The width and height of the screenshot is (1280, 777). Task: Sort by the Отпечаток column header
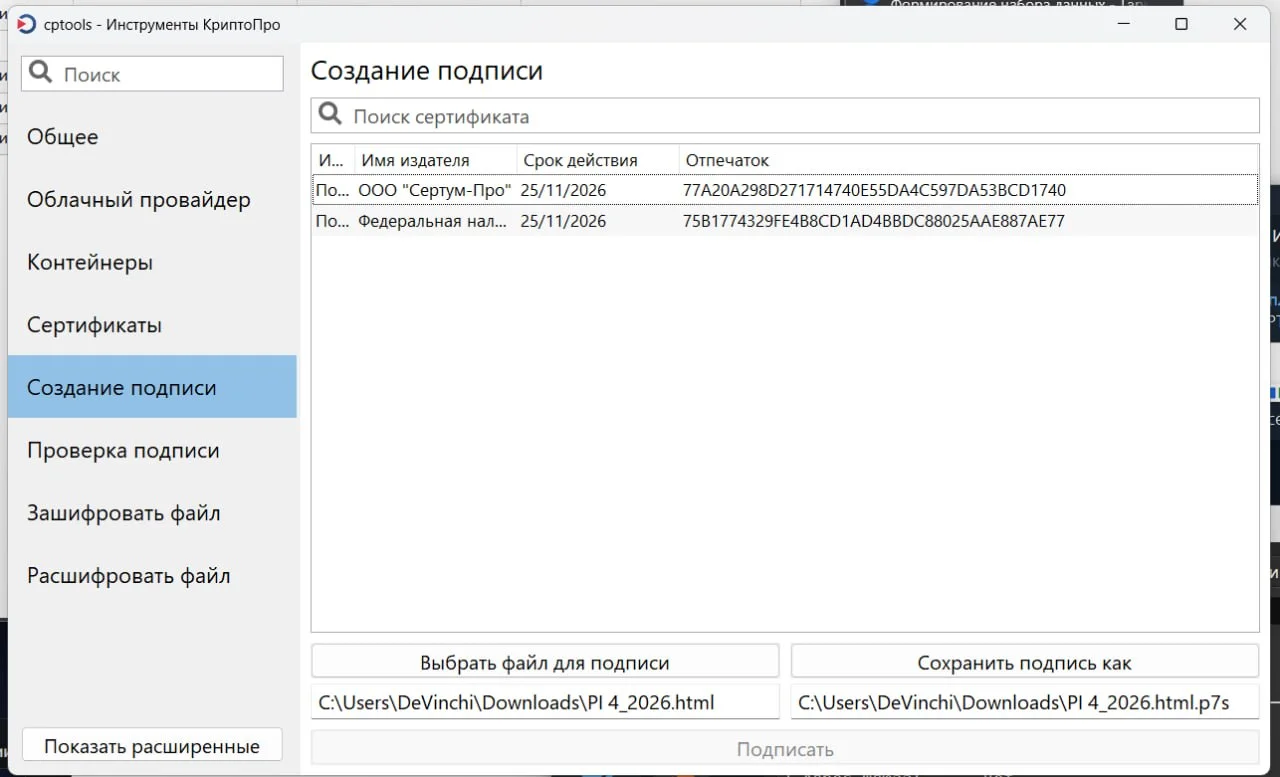[968, 160]
